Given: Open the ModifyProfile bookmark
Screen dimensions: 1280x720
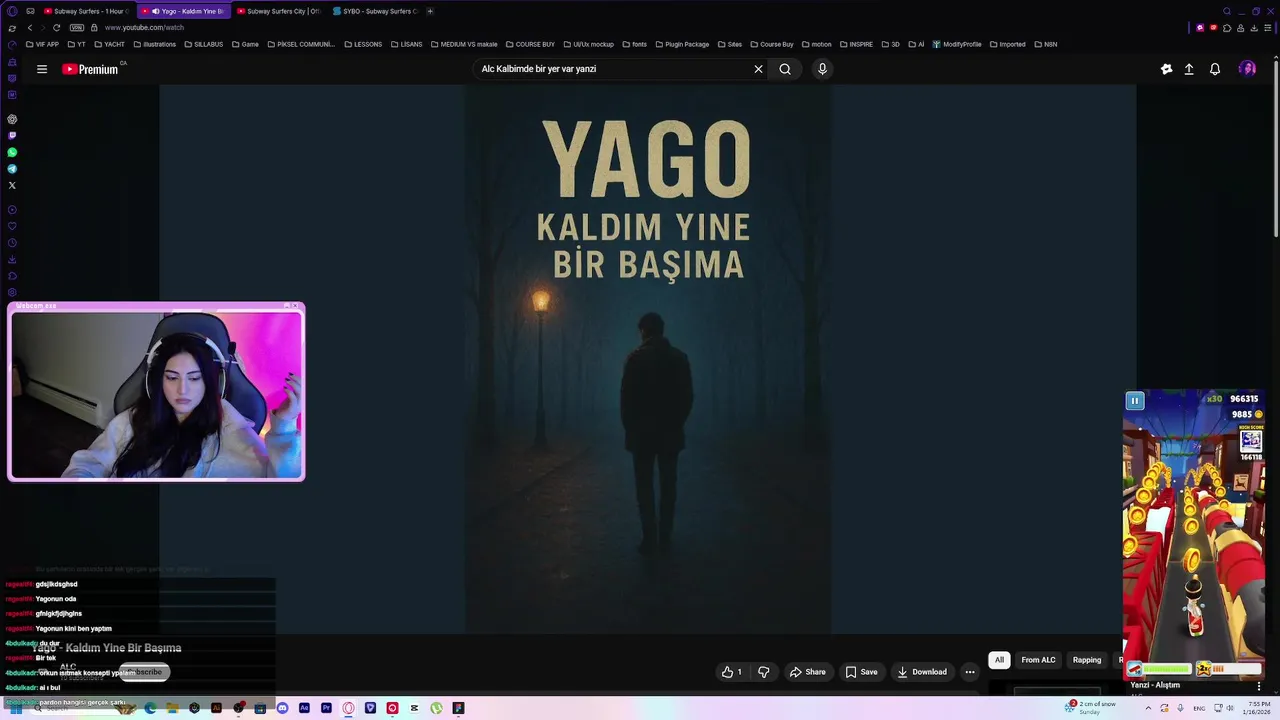Looking at the screenshot, I should coord(957,44).
